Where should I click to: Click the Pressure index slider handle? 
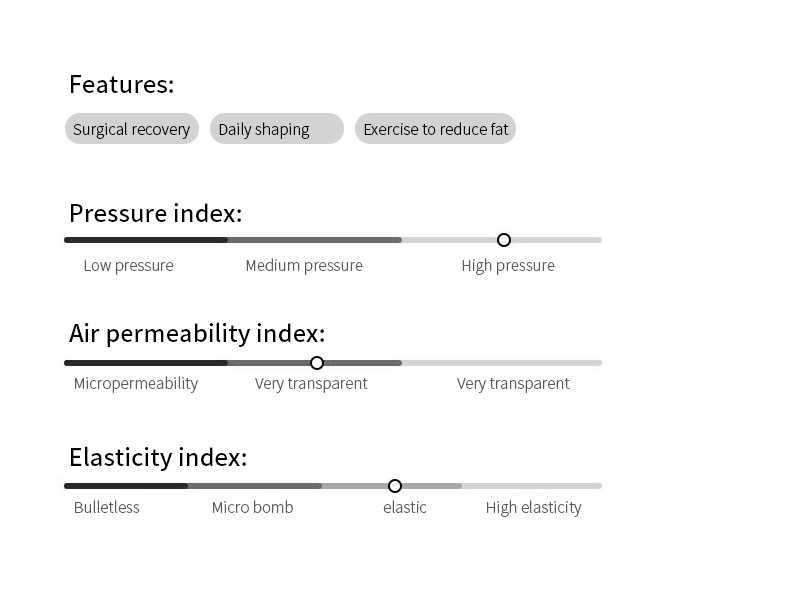(x=504, y=240)
